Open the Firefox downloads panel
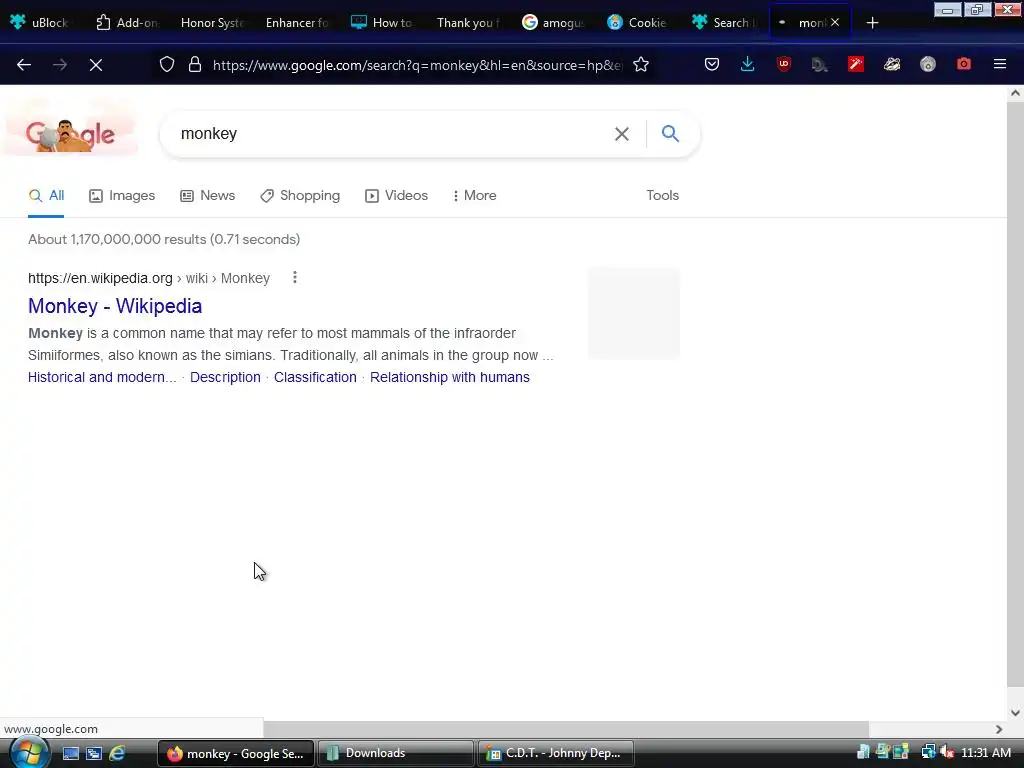The image size is (1024, 768). 748,64
